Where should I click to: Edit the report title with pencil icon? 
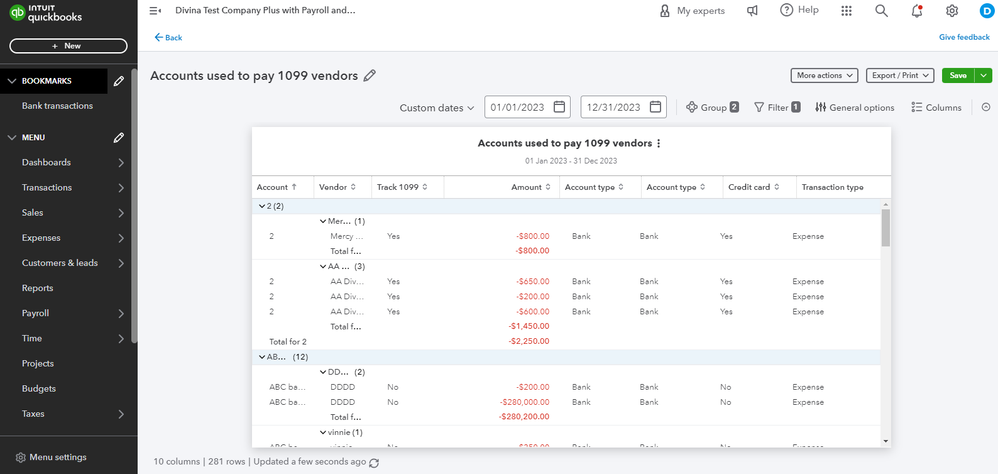pos(369,76)
